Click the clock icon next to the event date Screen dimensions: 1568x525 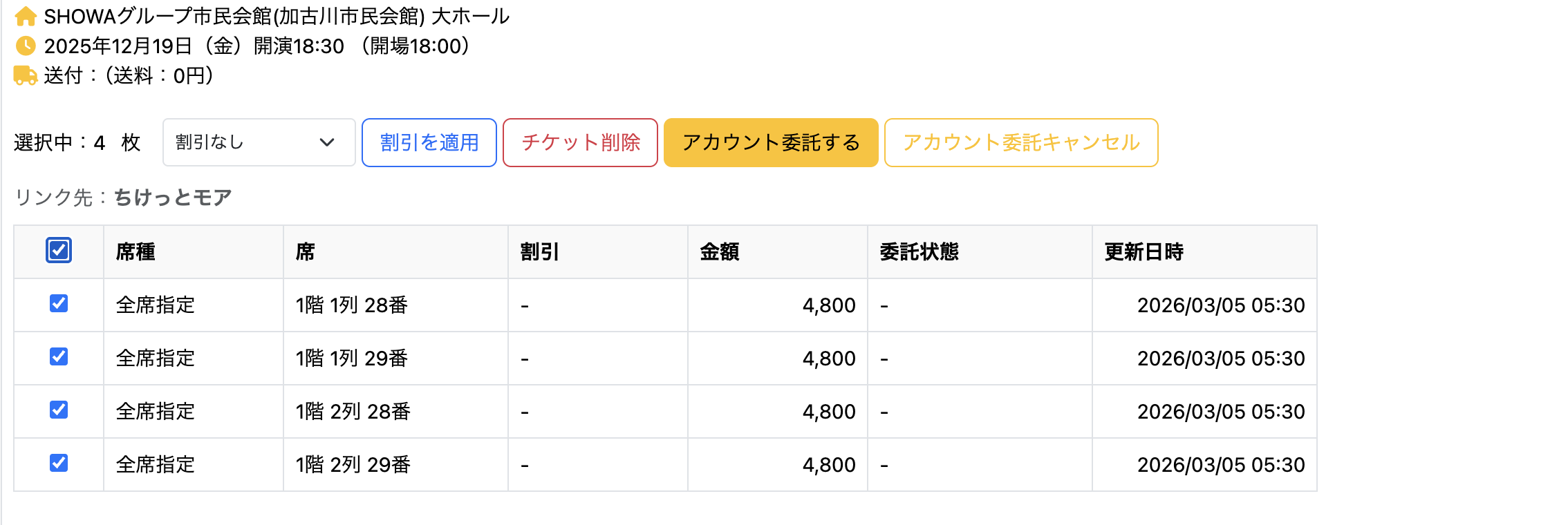click(x=24, y=46)
